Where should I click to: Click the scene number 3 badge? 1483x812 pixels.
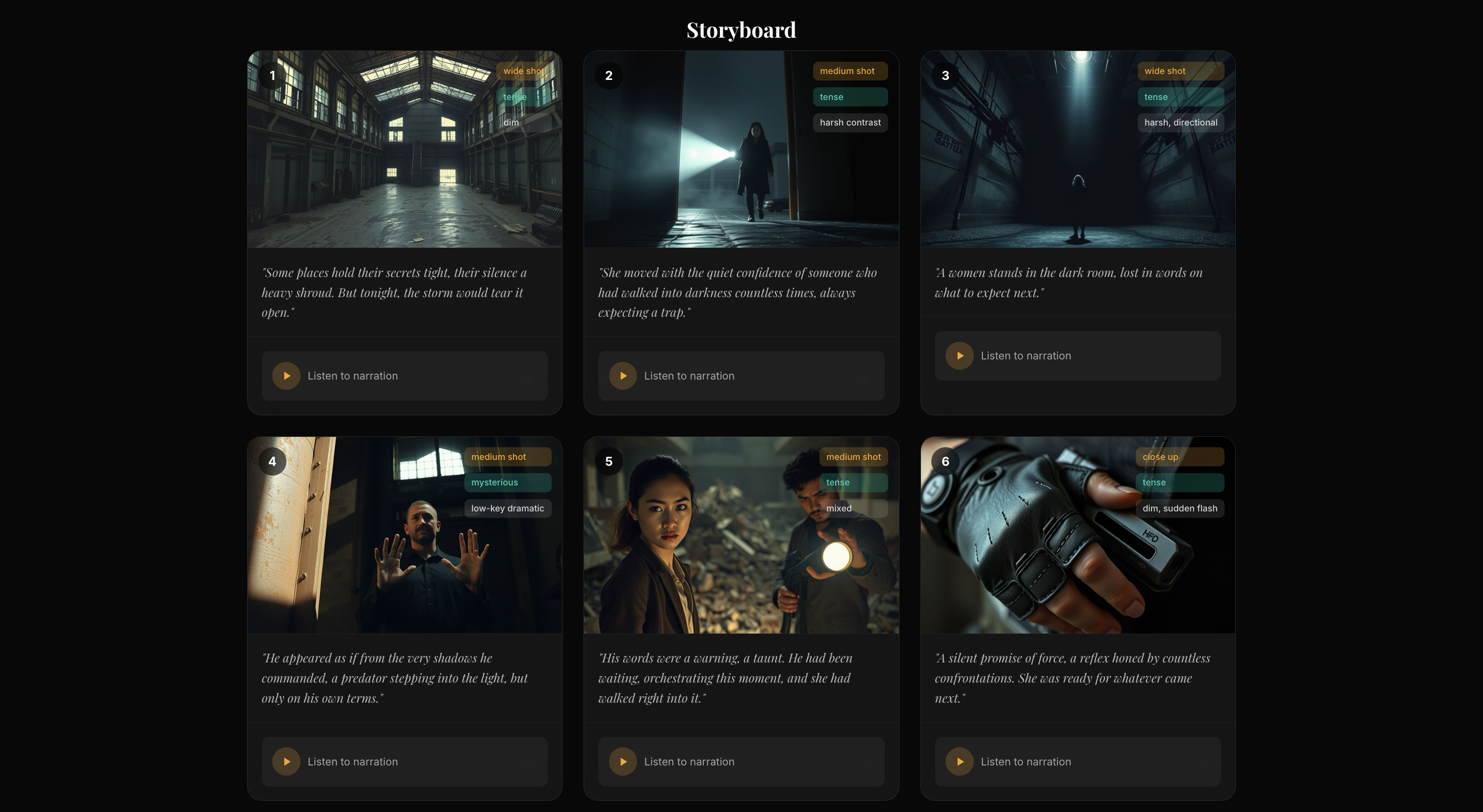(x=946, y=76)
